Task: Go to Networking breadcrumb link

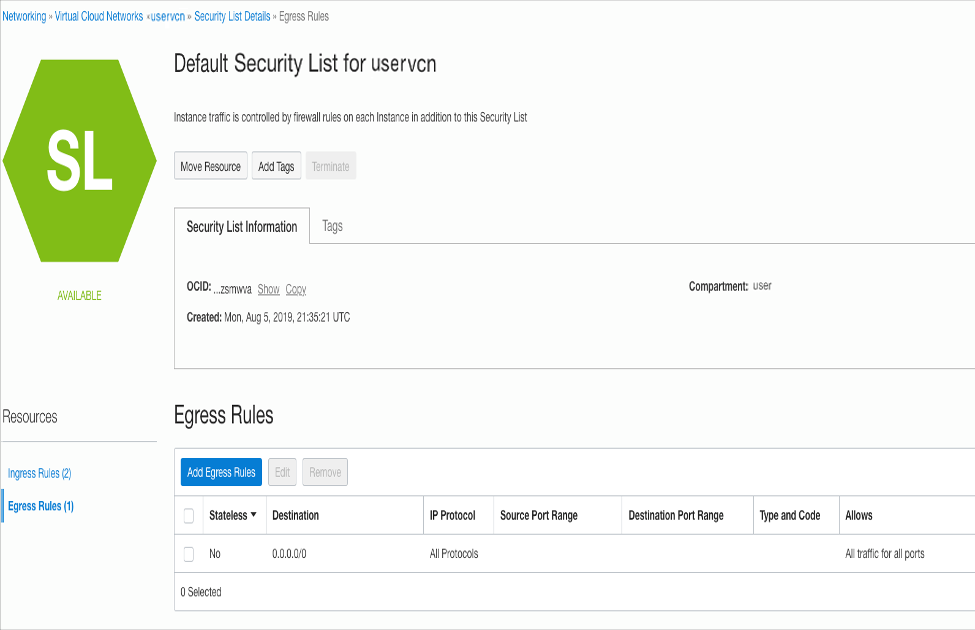Action: coord(24,17)
